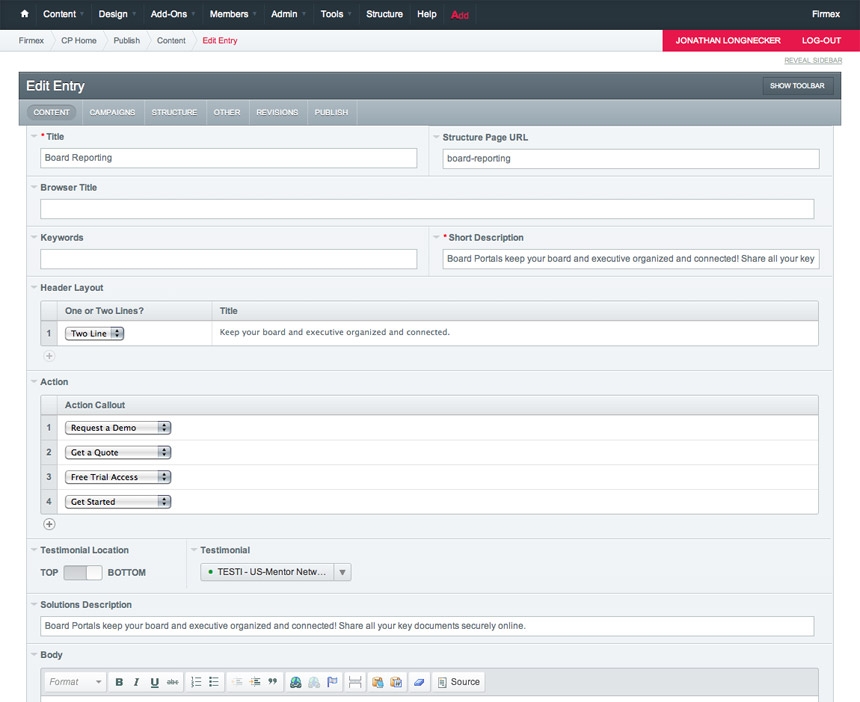Apply bold formatting in Body editor
Screen dimensions: 860x702
click(119, 682)
